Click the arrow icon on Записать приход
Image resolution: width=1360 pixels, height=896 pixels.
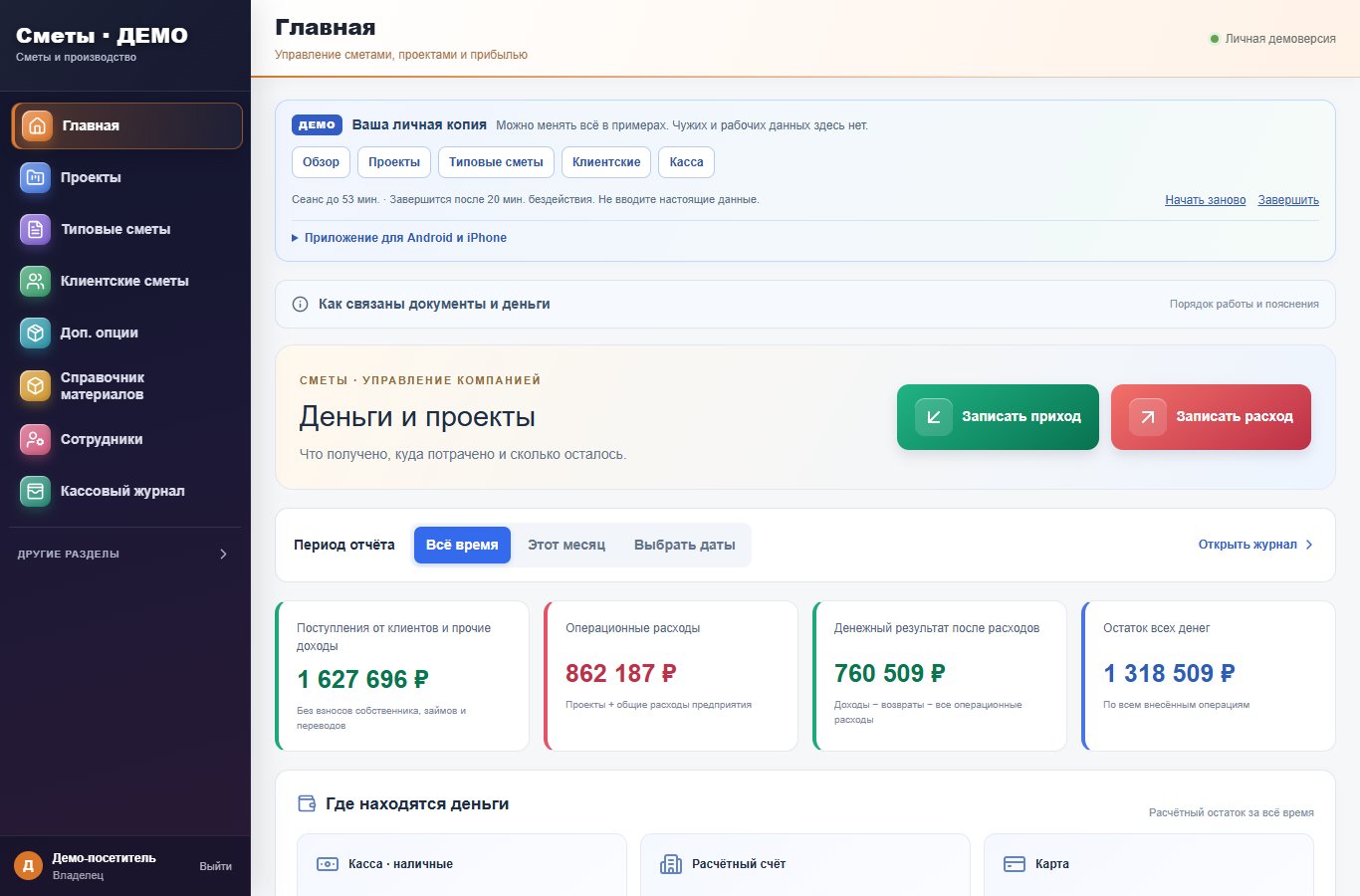pyautogui.click(x=934, y=417)
